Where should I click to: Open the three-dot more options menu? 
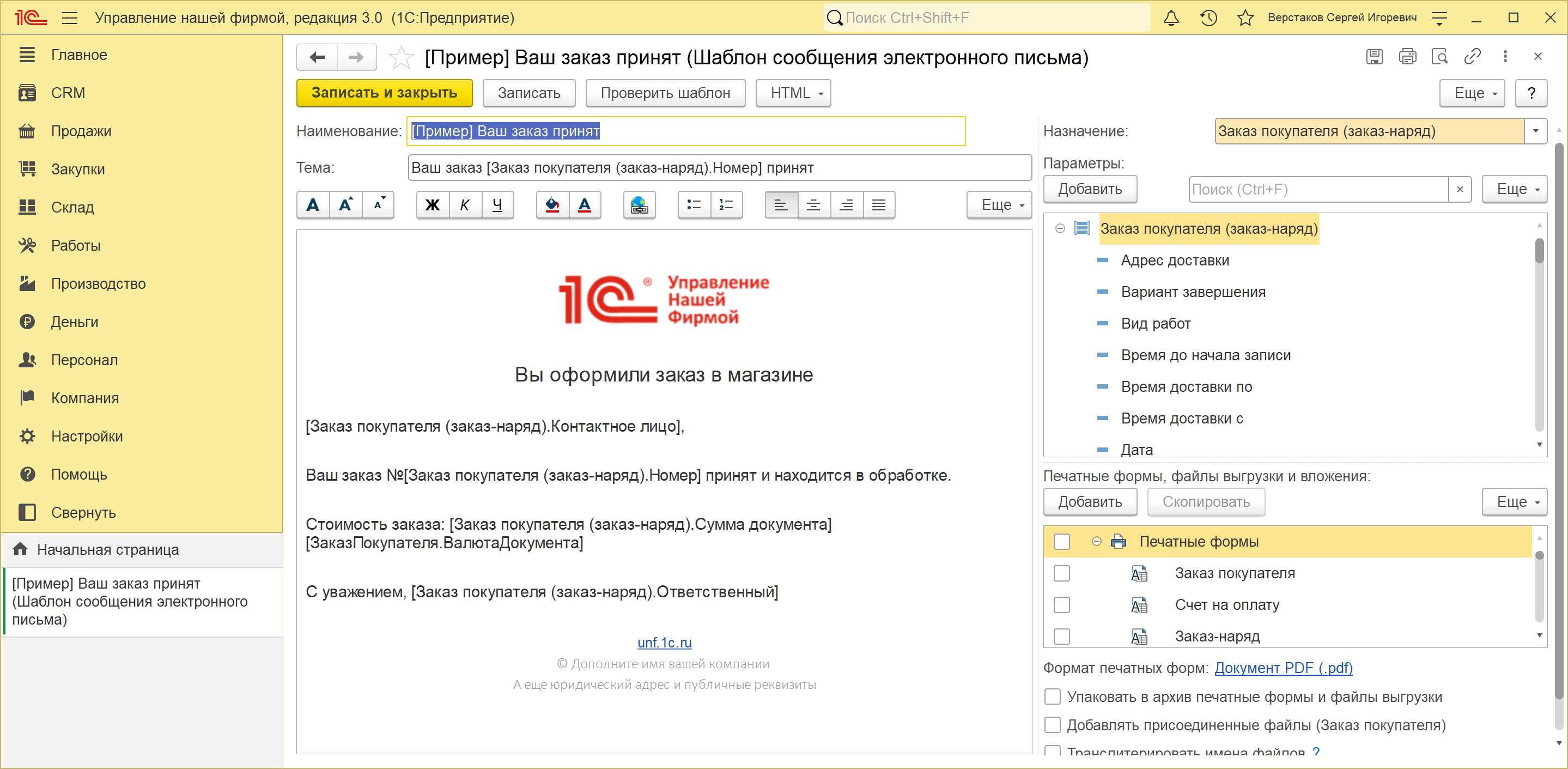click(1505, 57)
